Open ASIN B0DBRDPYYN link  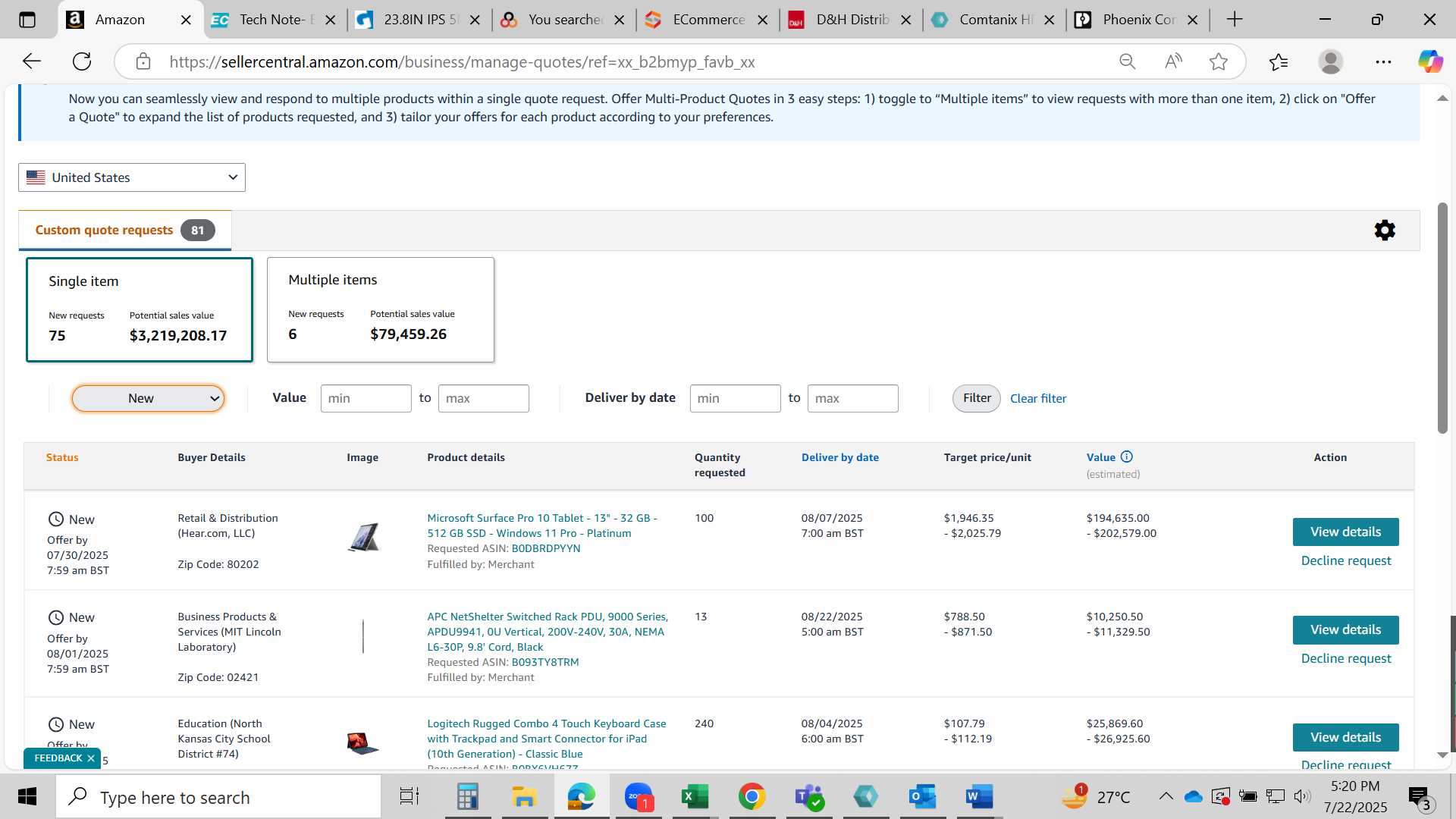(546, 549)
